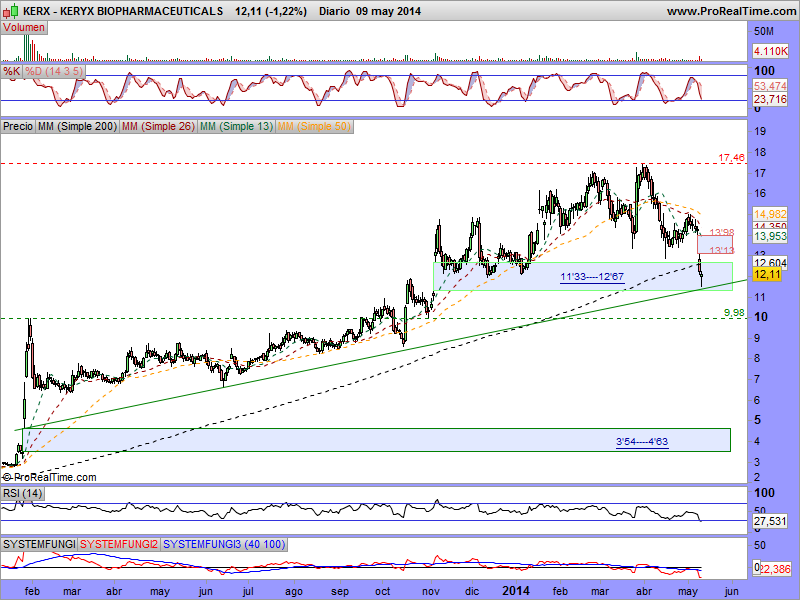The width and height of the screenshot is (800, 600).
Task: Click the red SYSTEMFUNGI2 label
Action: pos(119,544)
